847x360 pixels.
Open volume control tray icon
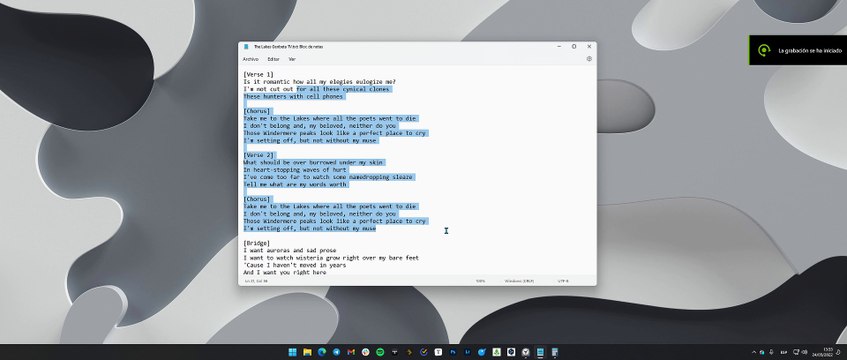(x=804, y=352)
